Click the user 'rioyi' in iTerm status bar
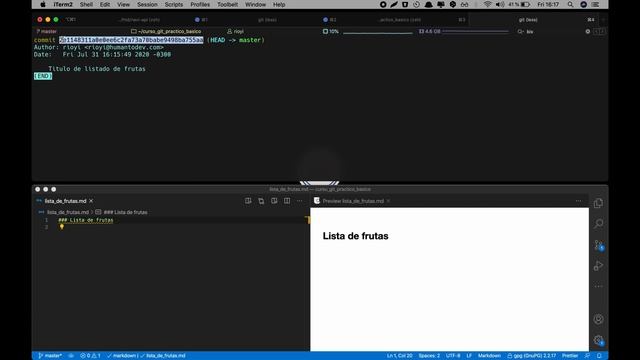This screenshot has height=360, width=640. (236, 31)
